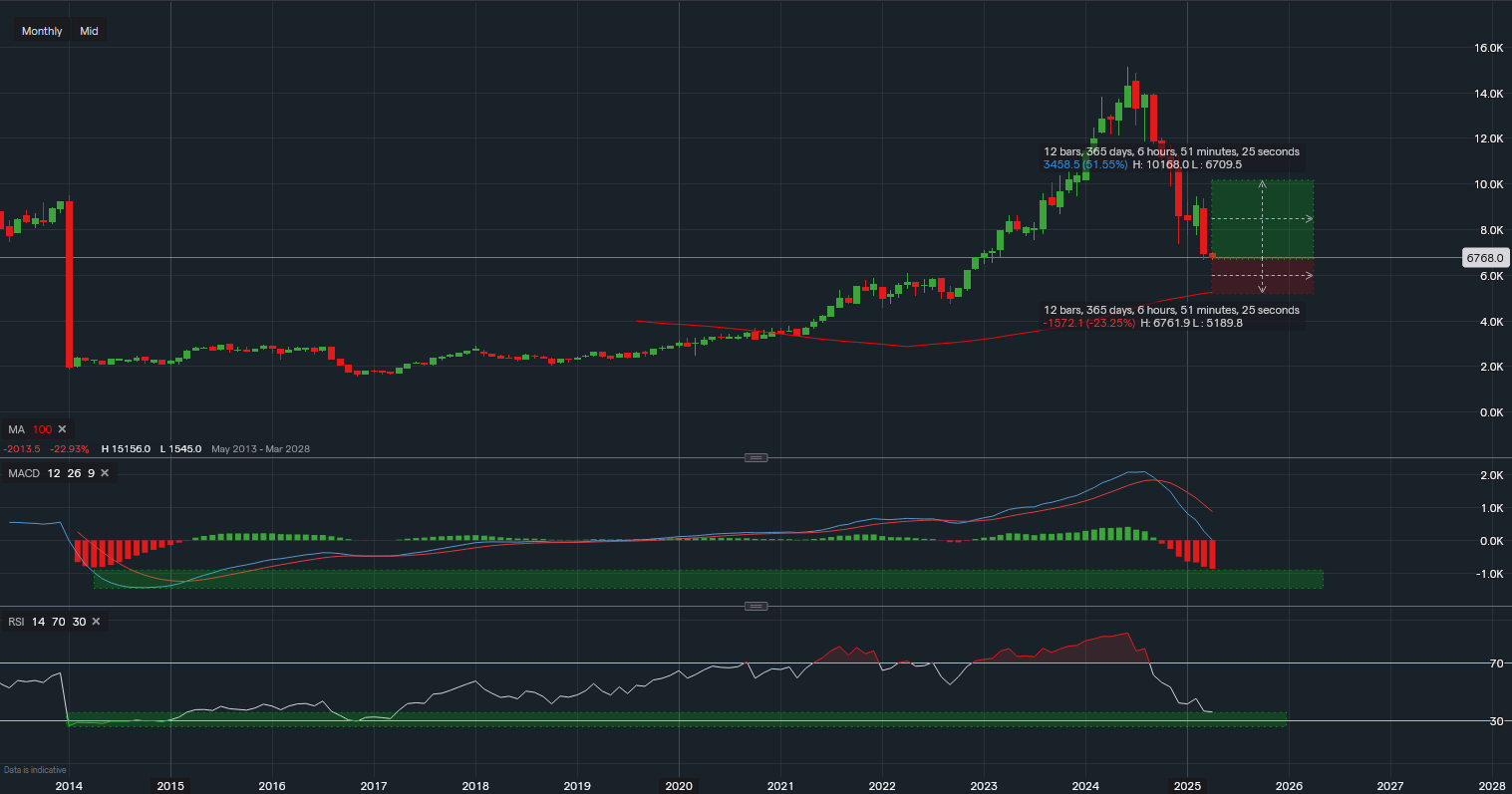The height and width of the screenshot is (794, 1512).
Task: Open the Mid price source selector
Action: [89, 31]
